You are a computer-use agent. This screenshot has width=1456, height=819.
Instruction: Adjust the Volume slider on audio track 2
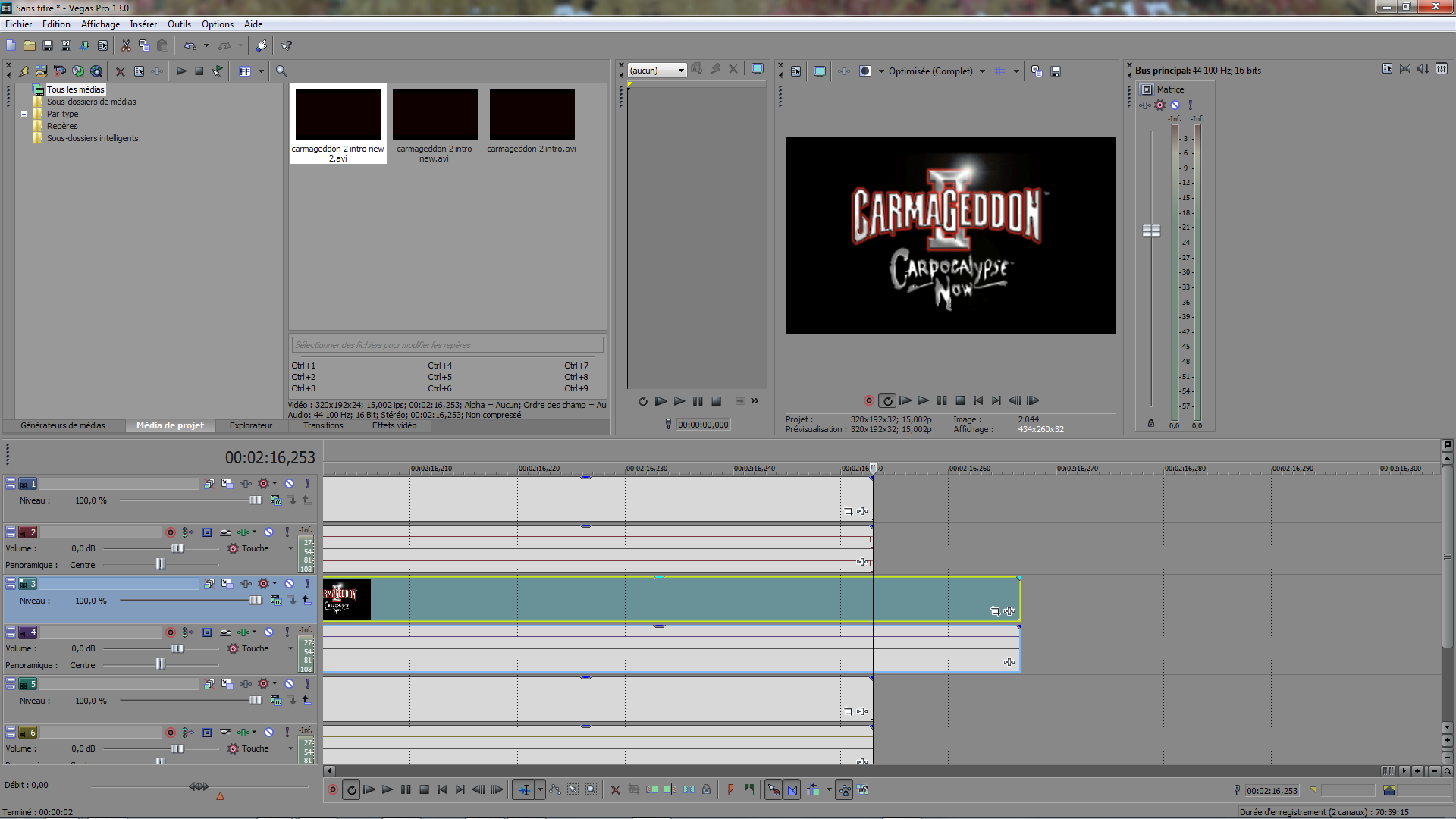pyautogui.click(x=177, y=548)
